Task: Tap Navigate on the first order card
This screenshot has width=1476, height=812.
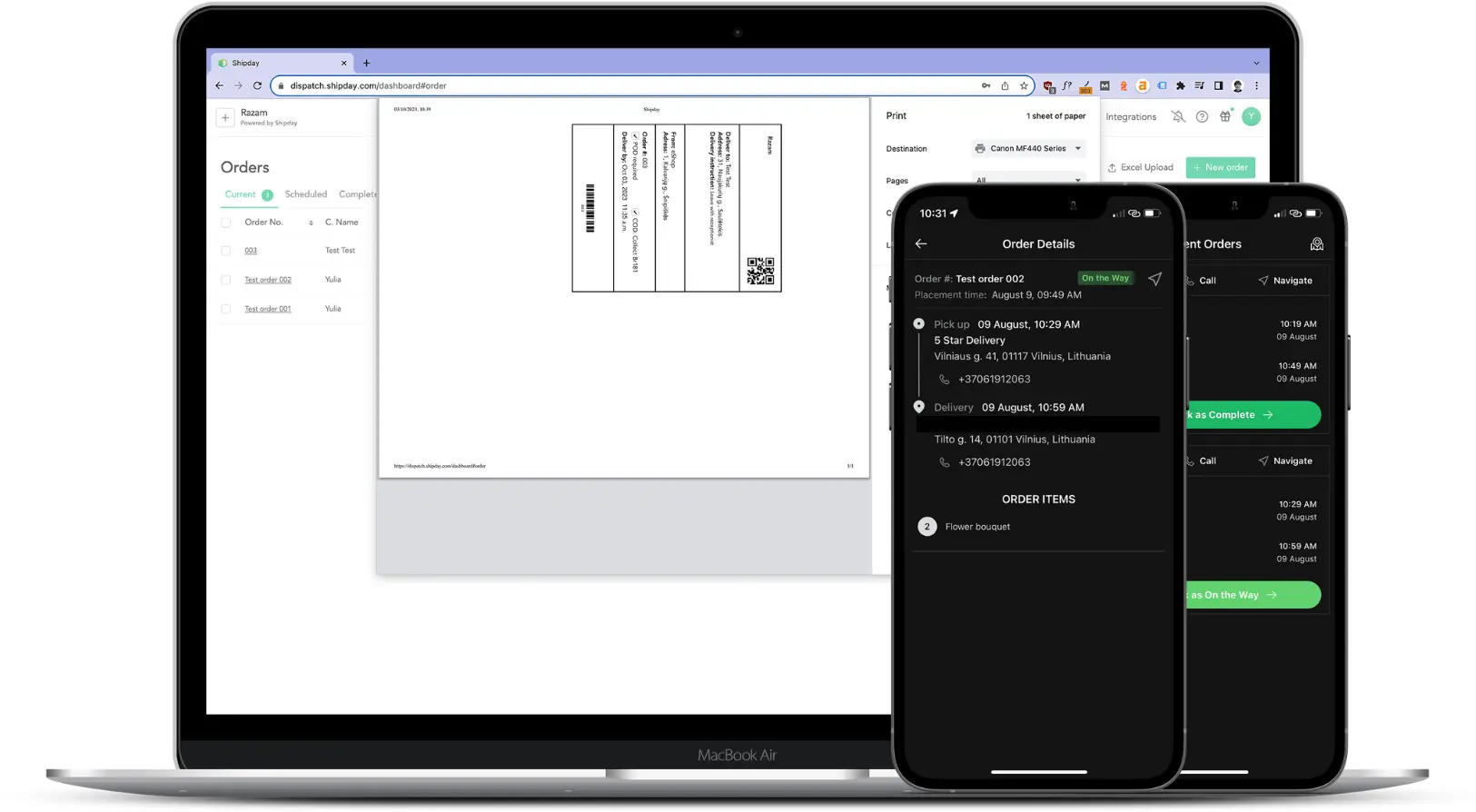Action: (1285, 281)
